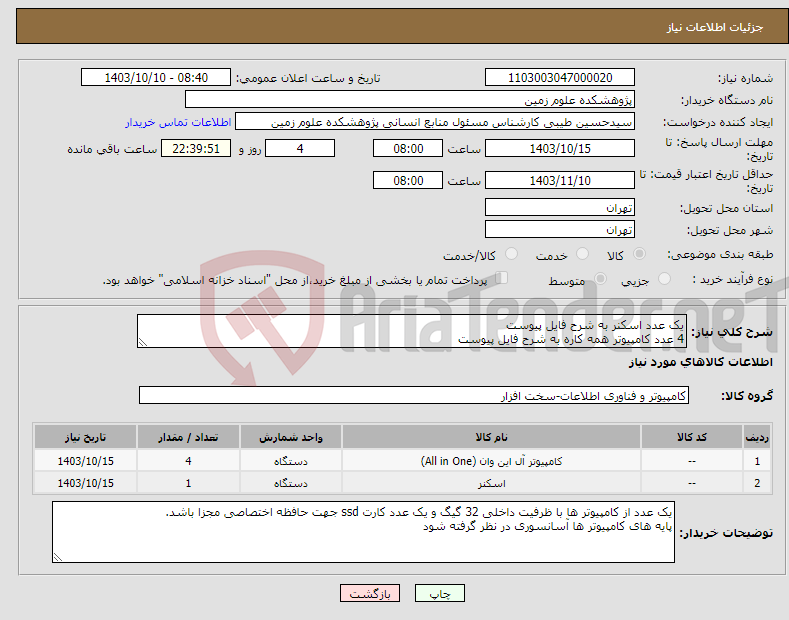Click the response deadline date 1403/10/15 field
Viewport: 789px width, 620px height.
click(560, 148)
